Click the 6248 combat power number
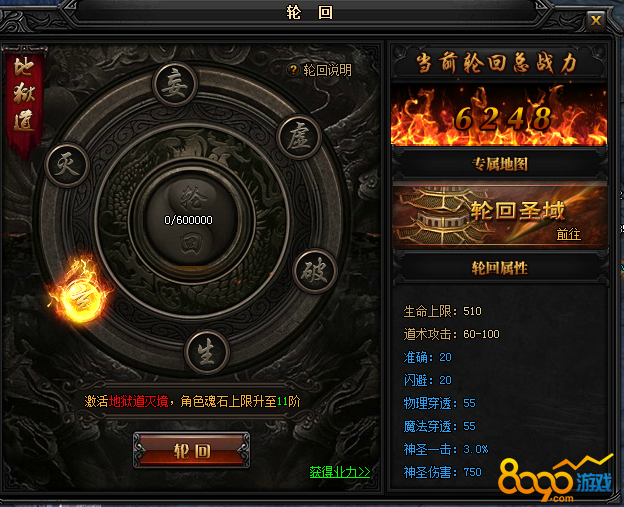624x507 pixels. [503, 119]
